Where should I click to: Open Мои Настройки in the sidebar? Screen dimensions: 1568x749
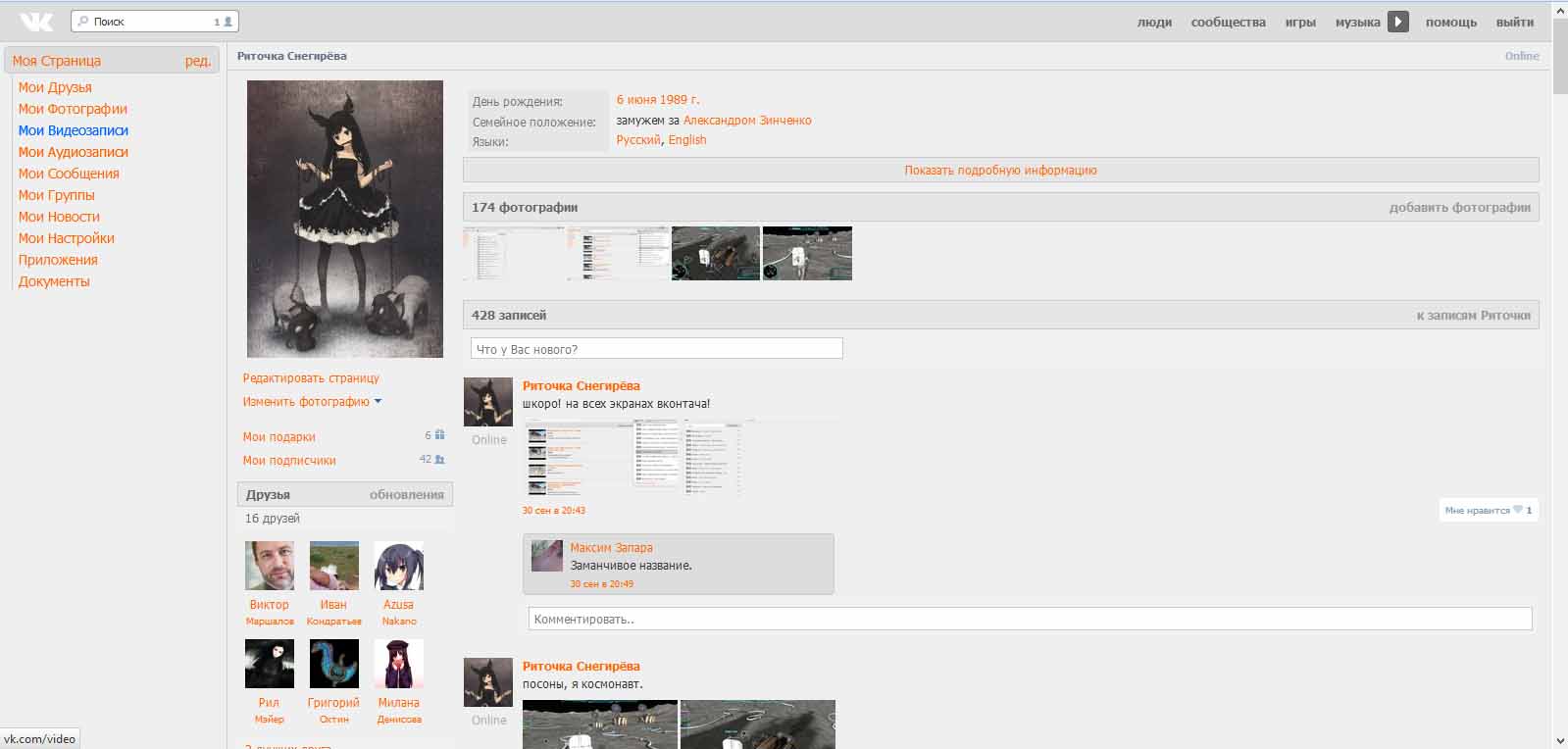click(67, 238)
